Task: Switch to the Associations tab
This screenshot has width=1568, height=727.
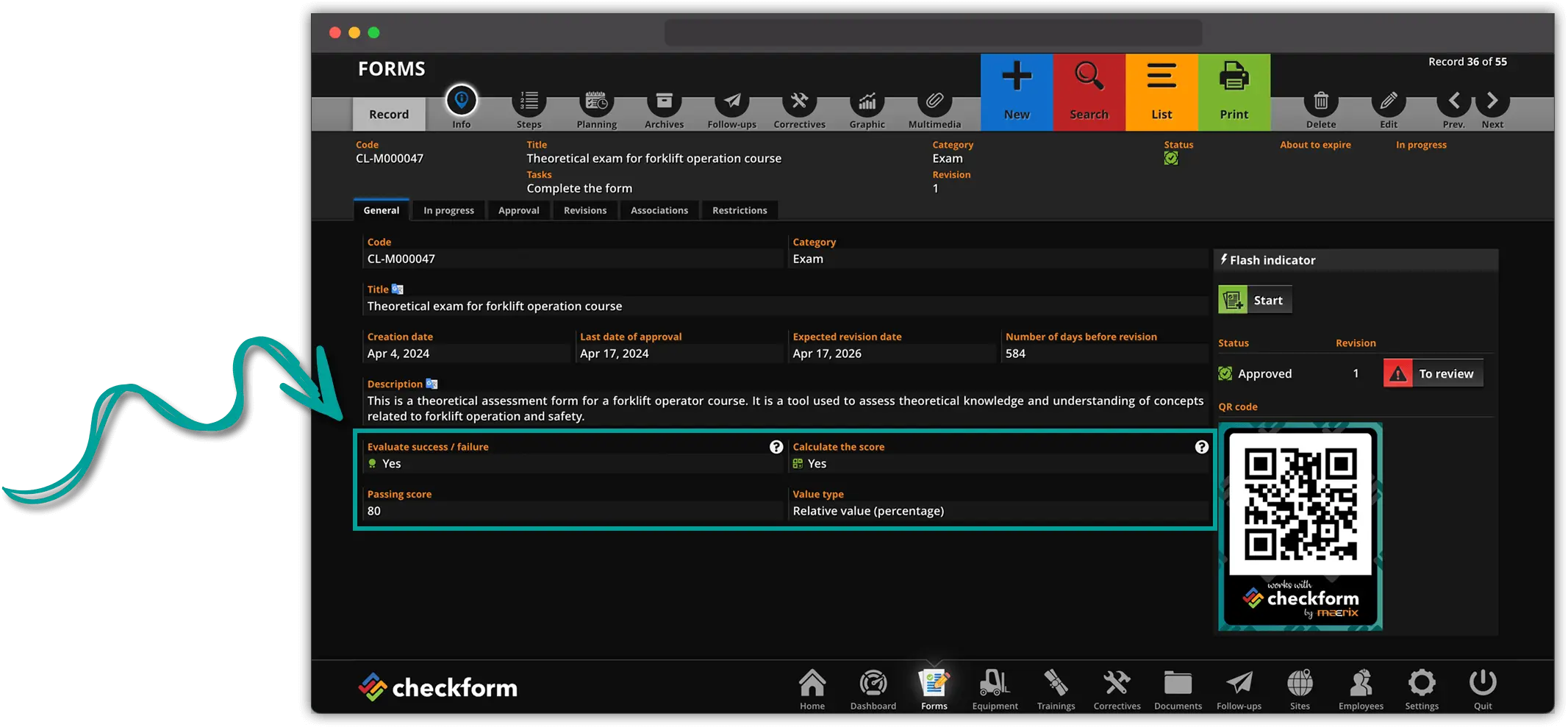Action: pyautogui.click(x=659, y=210)
